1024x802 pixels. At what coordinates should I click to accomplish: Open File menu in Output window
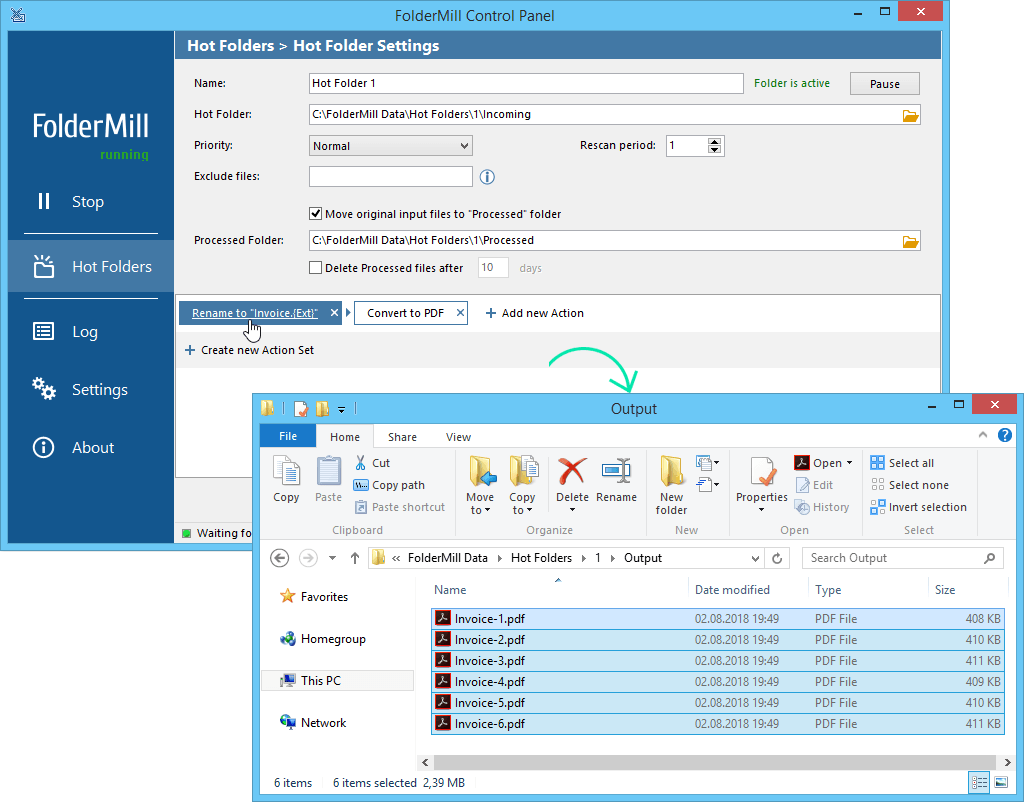288,436
